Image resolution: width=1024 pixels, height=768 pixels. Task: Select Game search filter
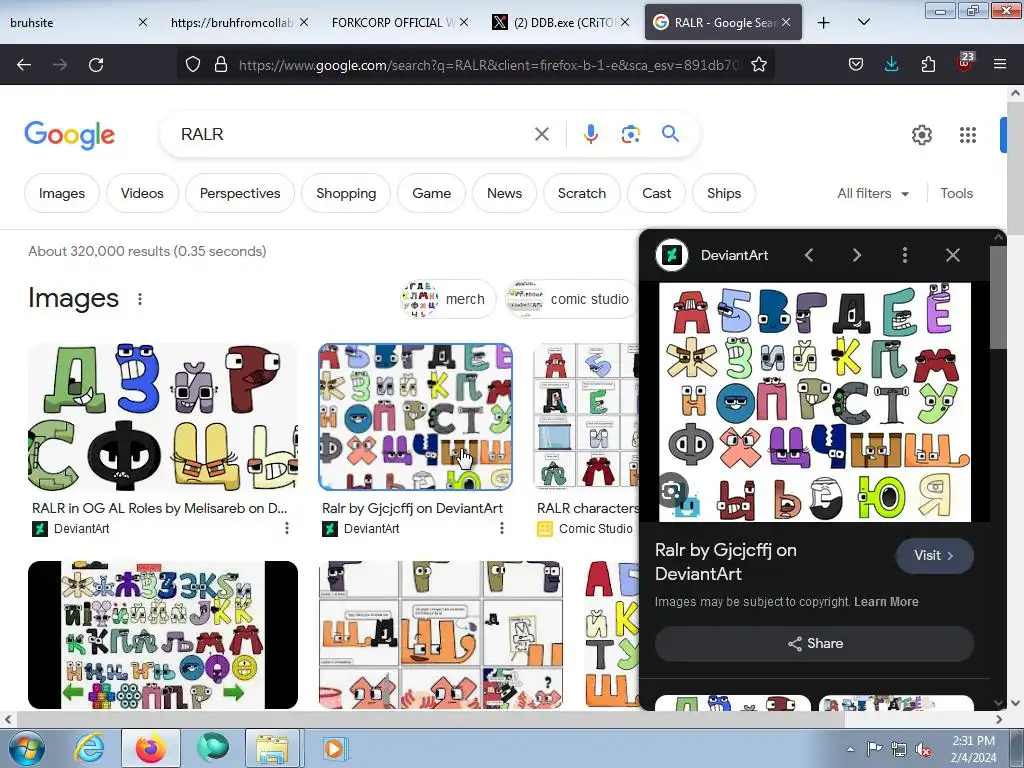(x=432, y=193)
